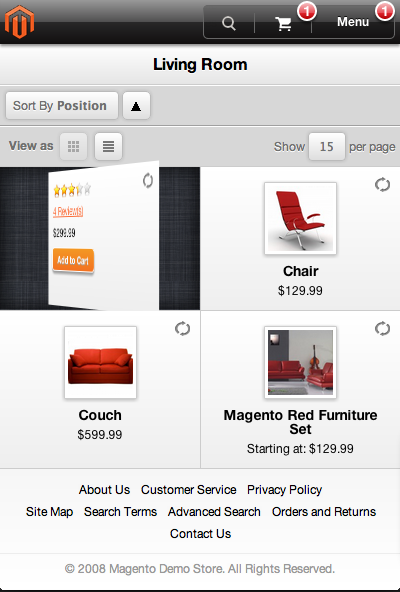
Task: Open the 4 Reviews link
Action: 68,211
